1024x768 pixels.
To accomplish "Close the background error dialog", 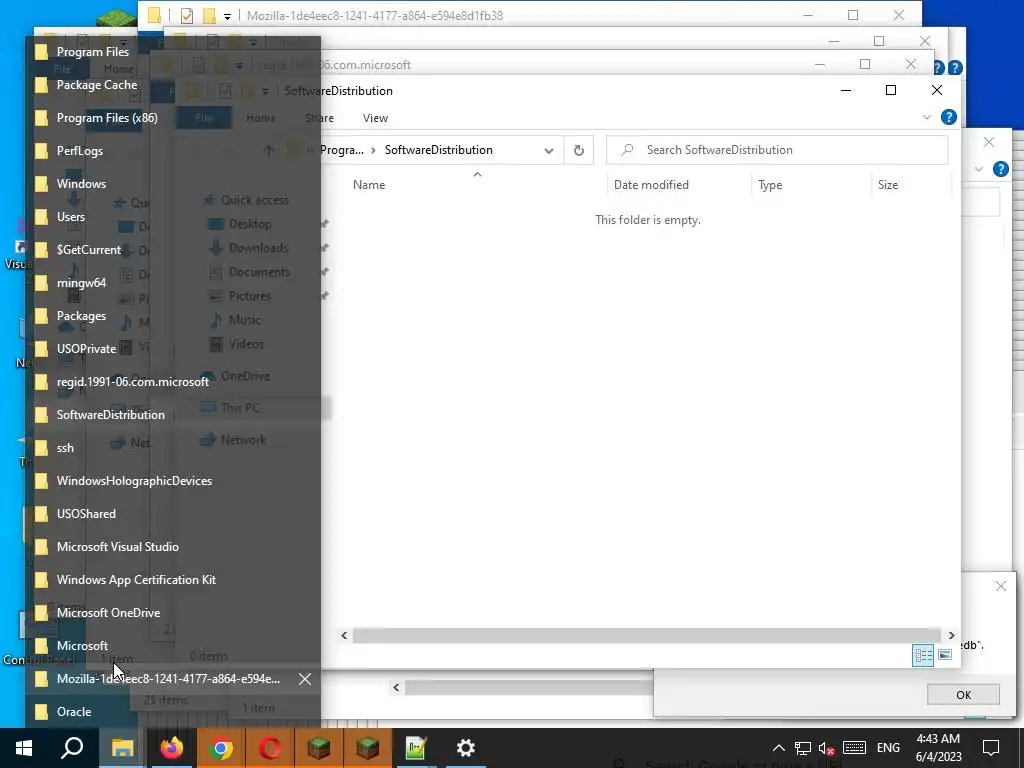I will [x=1000, y=586].
